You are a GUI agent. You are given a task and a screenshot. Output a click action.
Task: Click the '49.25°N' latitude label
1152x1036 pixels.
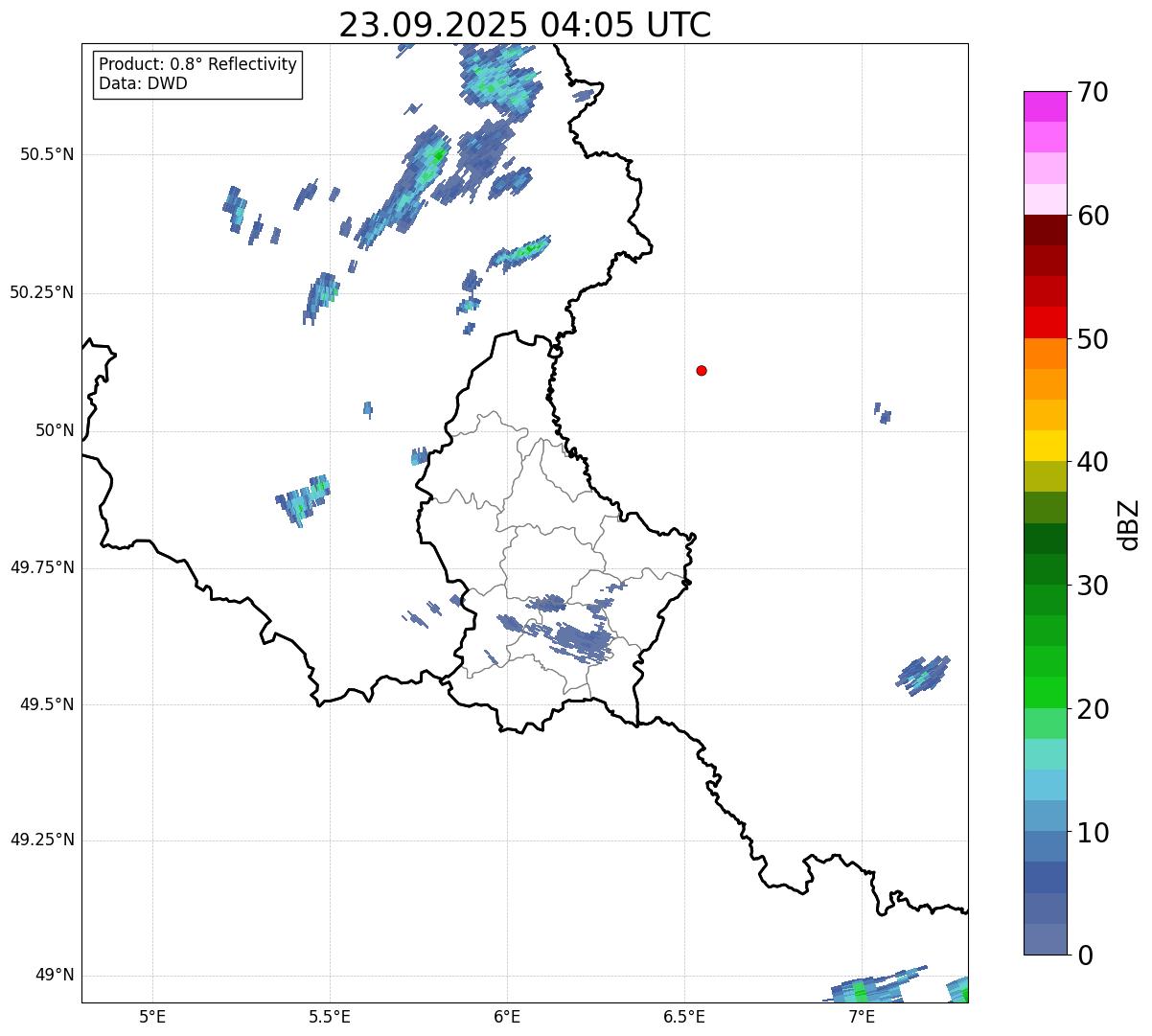(42, 840)
